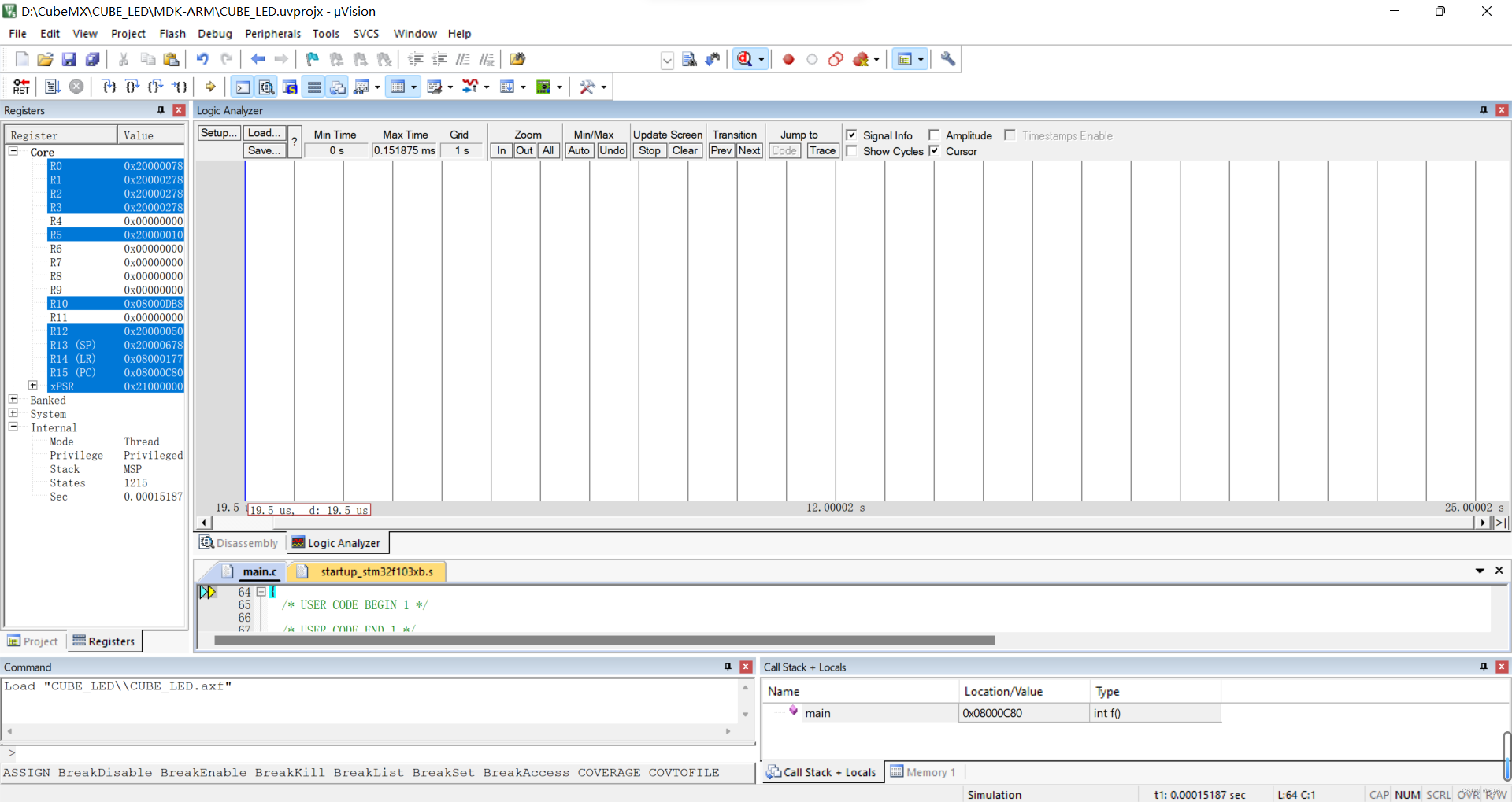Open the Peripherals menu
1512x802 pixels.
(272, 34)
